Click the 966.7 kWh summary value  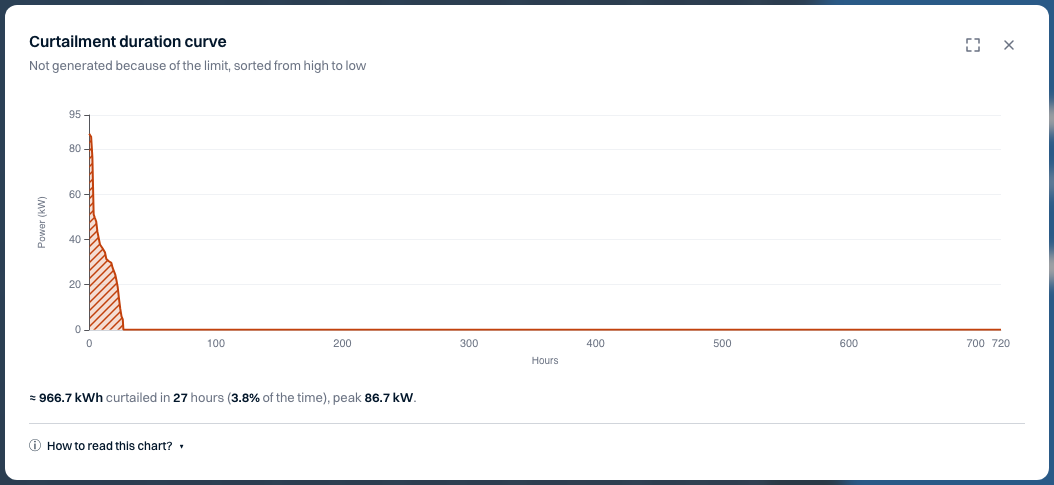(x=71, y=398)
